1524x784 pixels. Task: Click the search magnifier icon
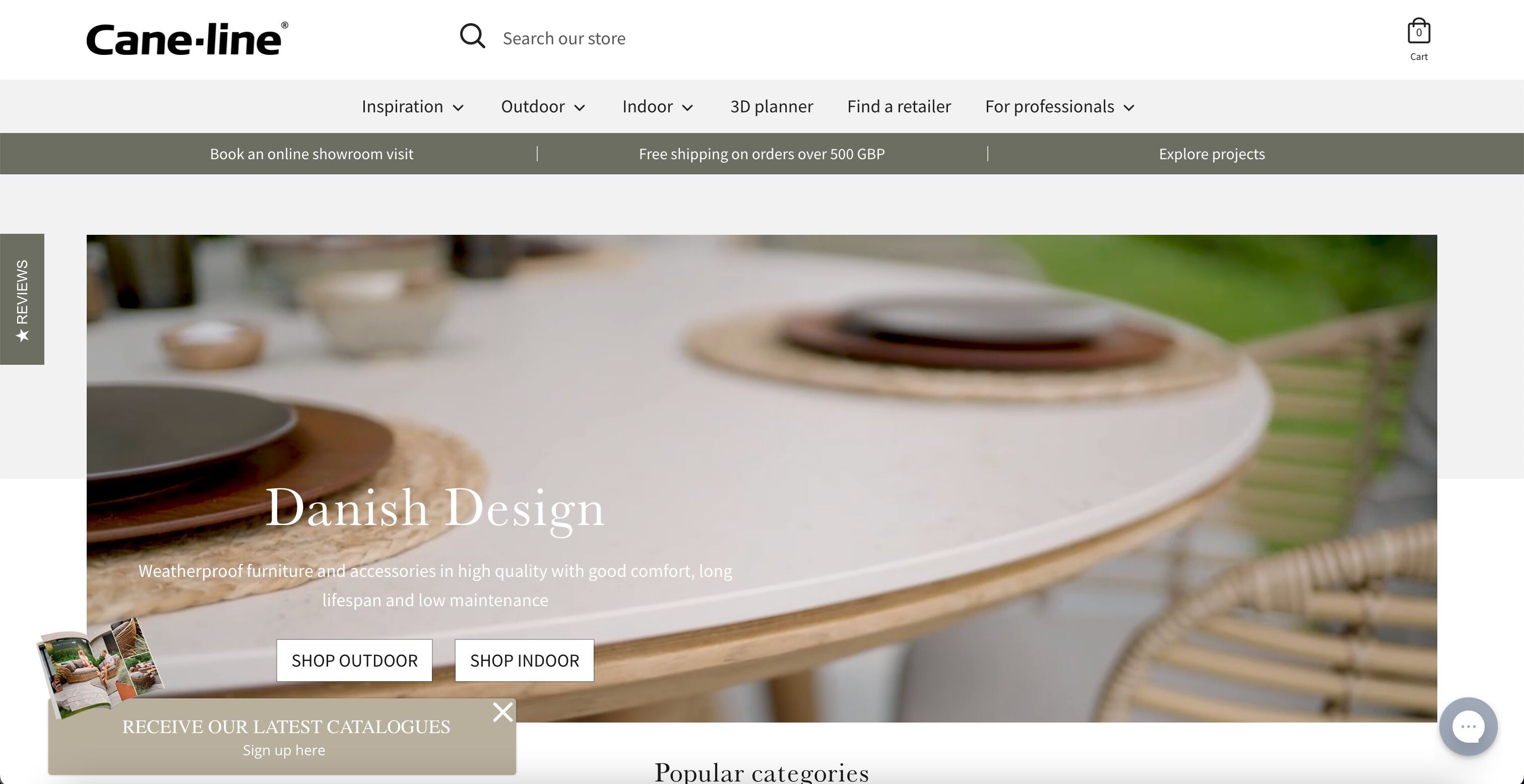pos(472,37)
